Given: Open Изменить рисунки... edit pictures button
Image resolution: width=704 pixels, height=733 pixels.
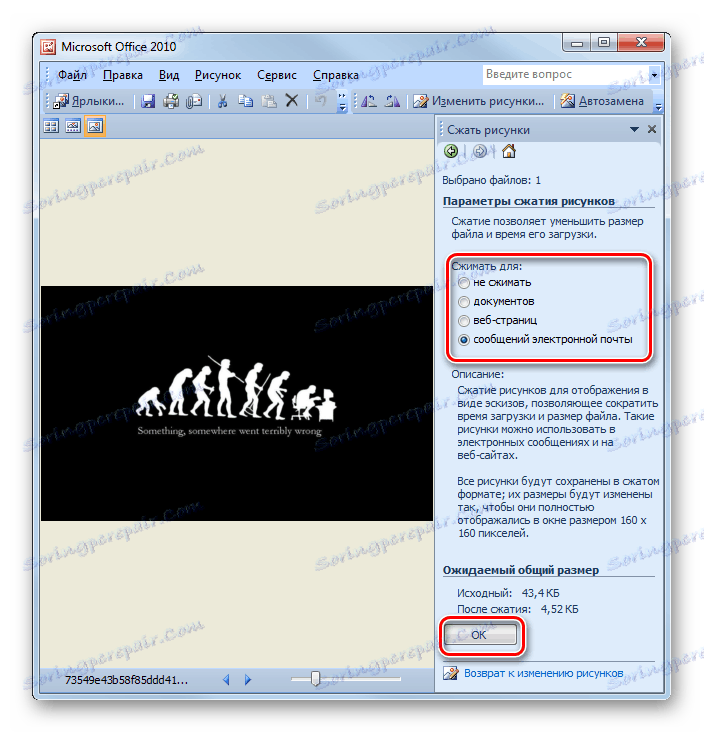Looking at the screenshot, I should 479,101.
